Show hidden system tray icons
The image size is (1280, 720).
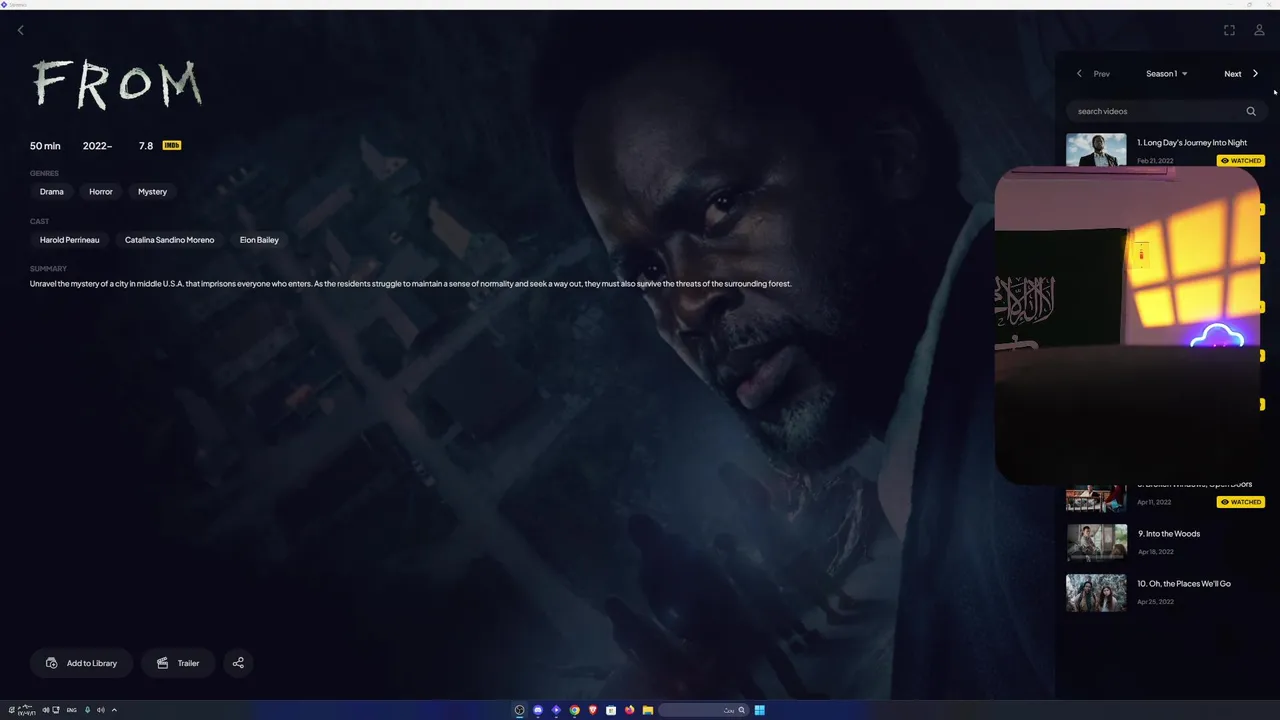(x=114, y=710)
